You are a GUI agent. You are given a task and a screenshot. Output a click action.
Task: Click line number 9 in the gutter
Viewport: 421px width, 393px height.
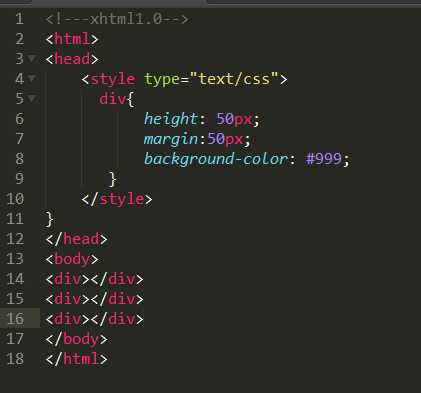click(20, 179)
